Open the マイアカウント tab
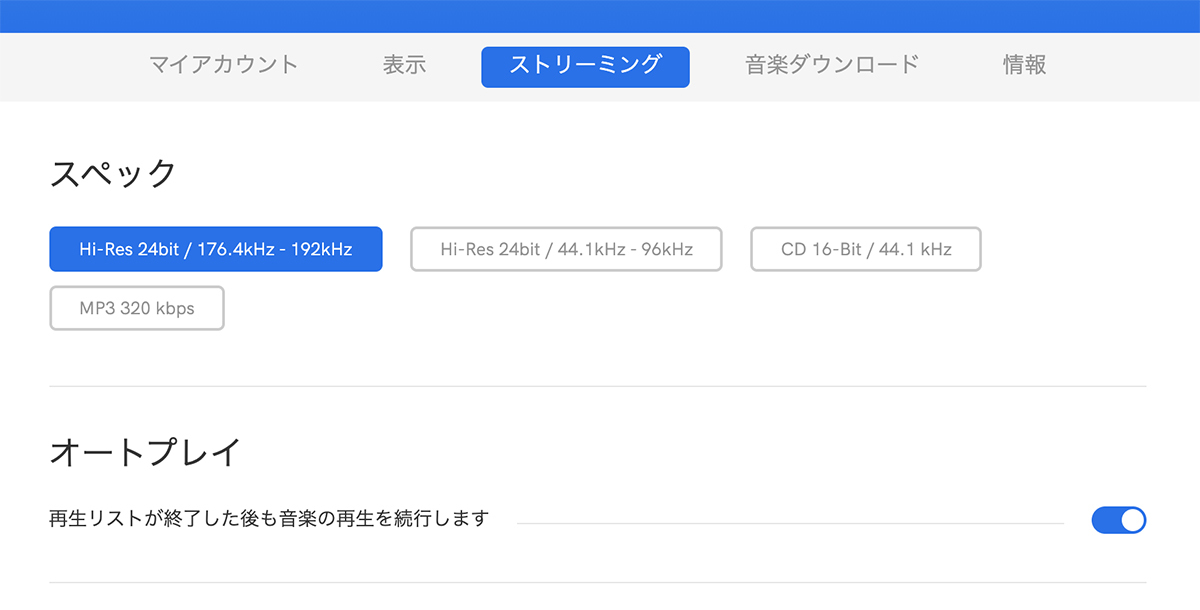1200x610 pixels. tap(223, 65)
